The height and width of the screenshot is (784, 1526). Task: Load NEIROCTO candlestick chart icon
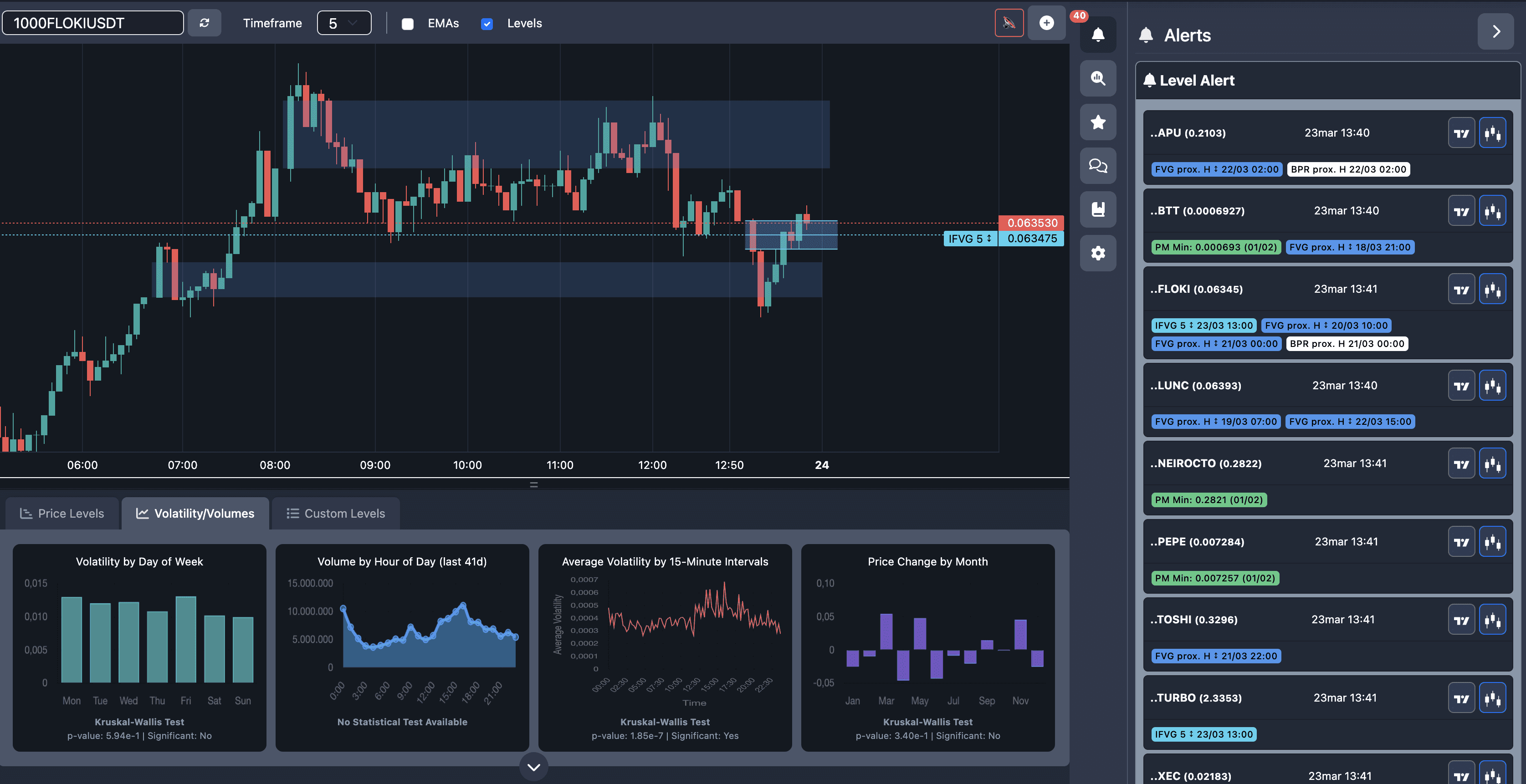[1492, 464]
